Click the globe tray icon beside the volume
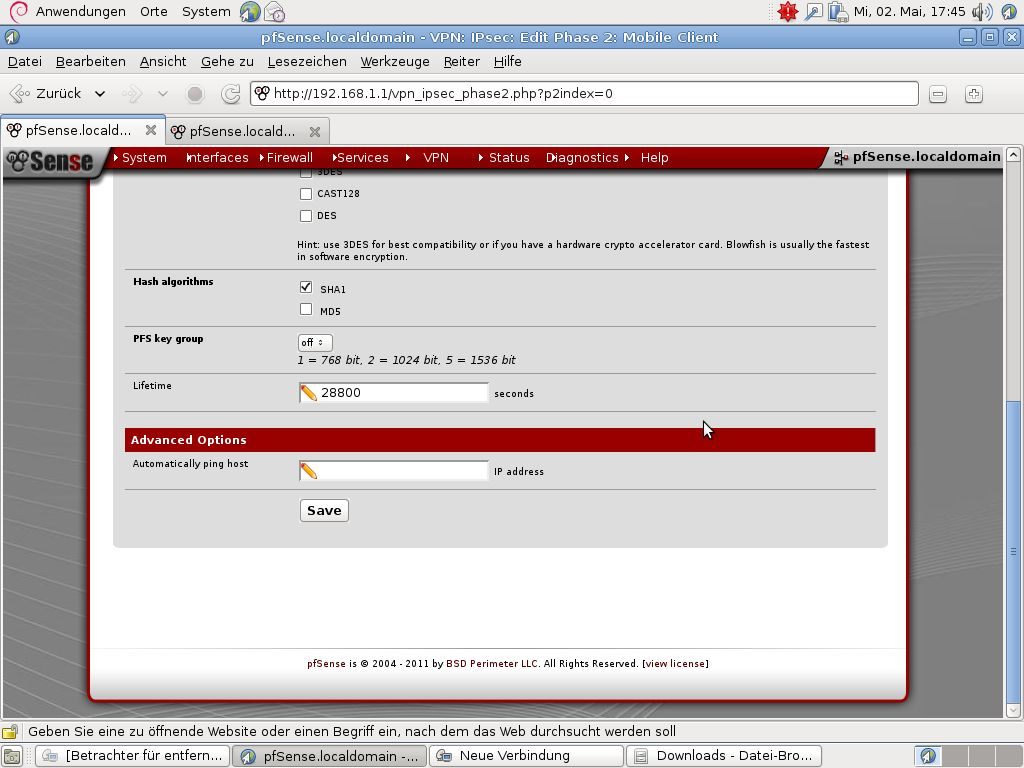Viewport: 1024px width, 768px height. click(1010, 12)
